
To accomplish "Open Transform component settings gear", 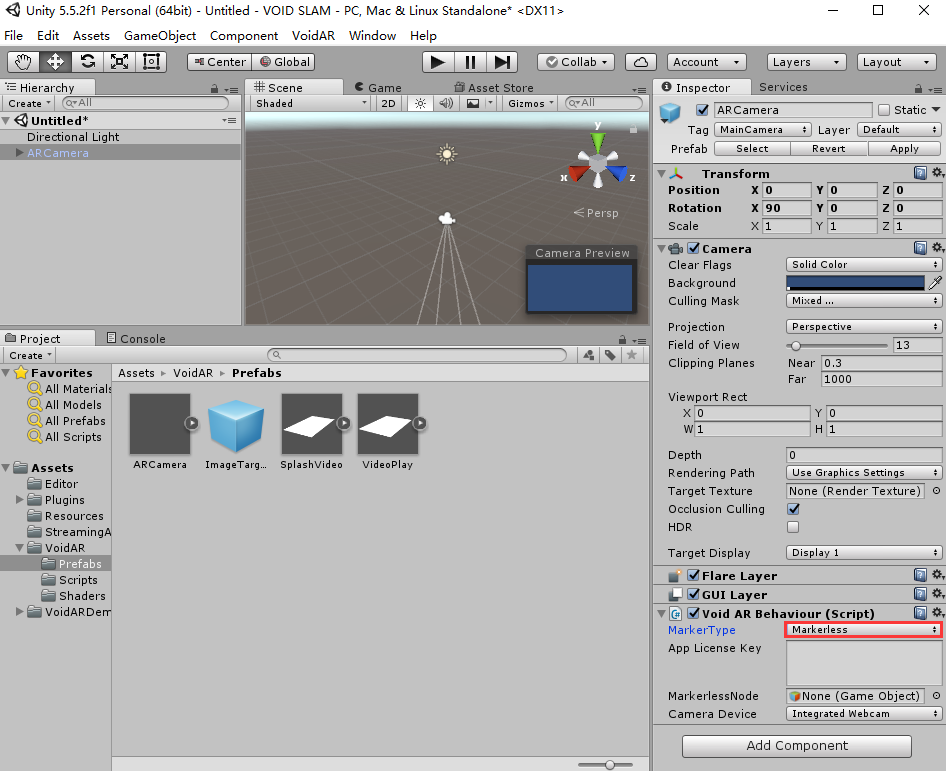I will tap(937, 173).
